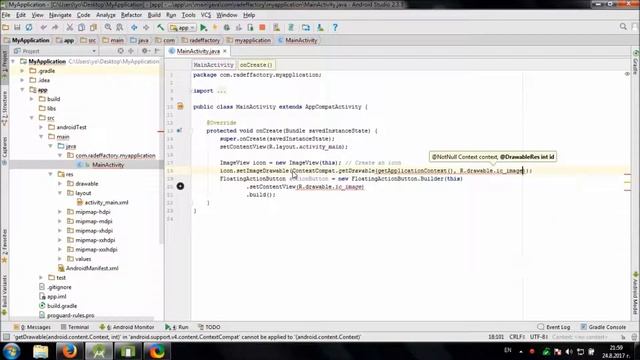Click the Open folder toolbar icon
Image resolution: width=640 pixels, height=360 pixels.
click(x=6, y=27)
